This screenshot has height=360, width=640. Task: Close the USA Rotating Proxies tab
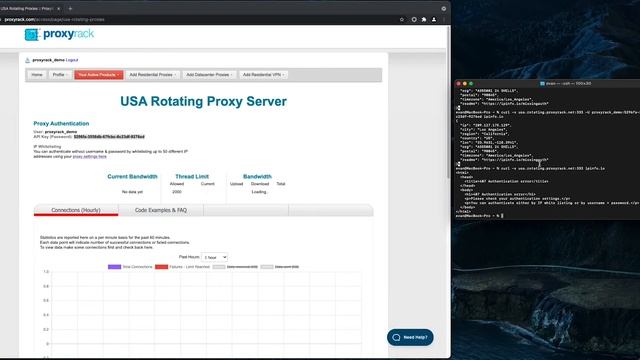coord(58,9)
